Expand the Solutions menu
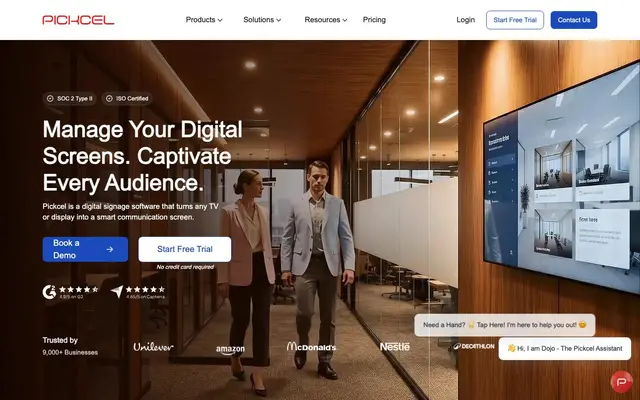Viewport: 640px width, 400px height. (262, 20)
